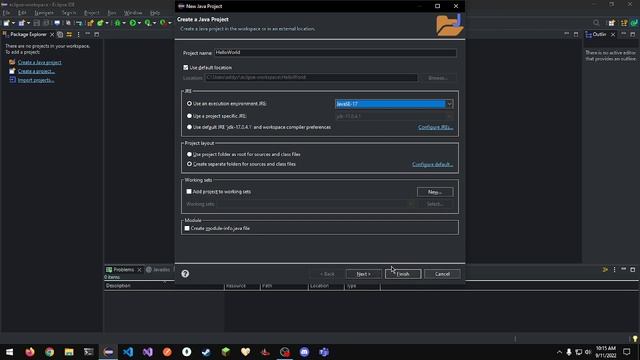Open dropdown arrow beside Run icon
The width and height of the screenshot is (640, 360).
[x=139, y=23]
